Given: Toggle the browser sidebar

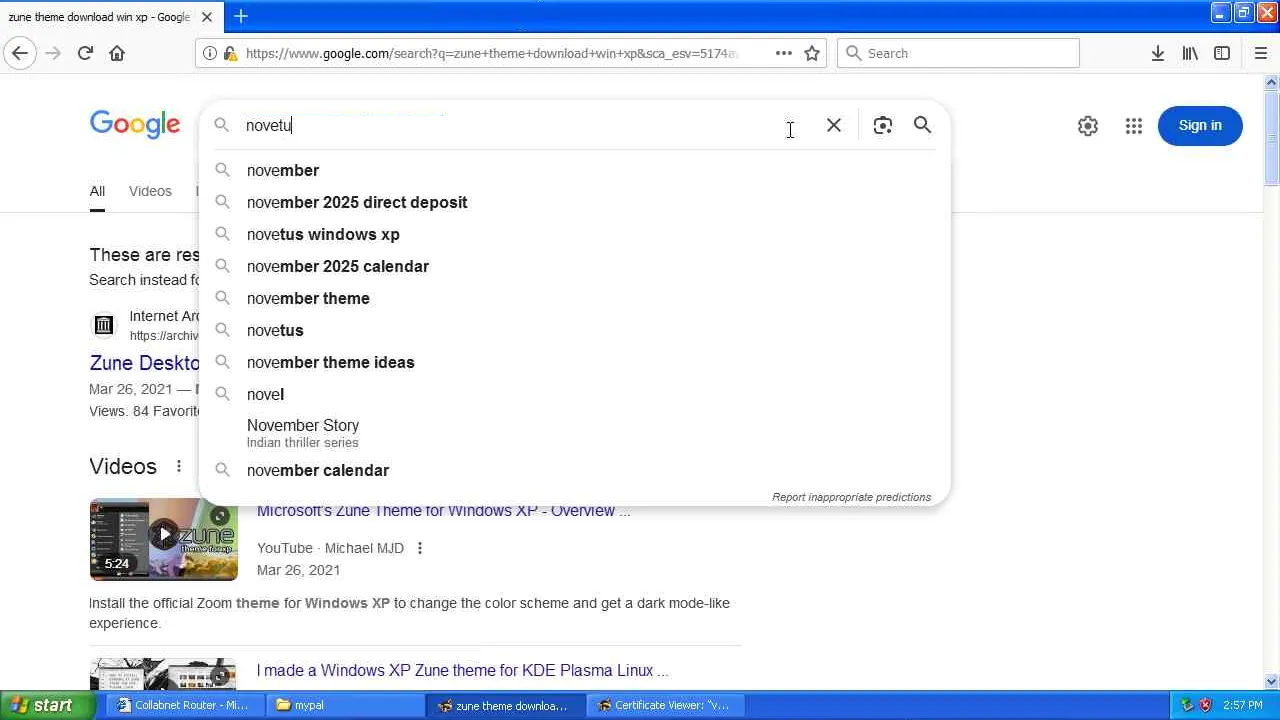Looking at the screenshot, I should (1222, 53).
